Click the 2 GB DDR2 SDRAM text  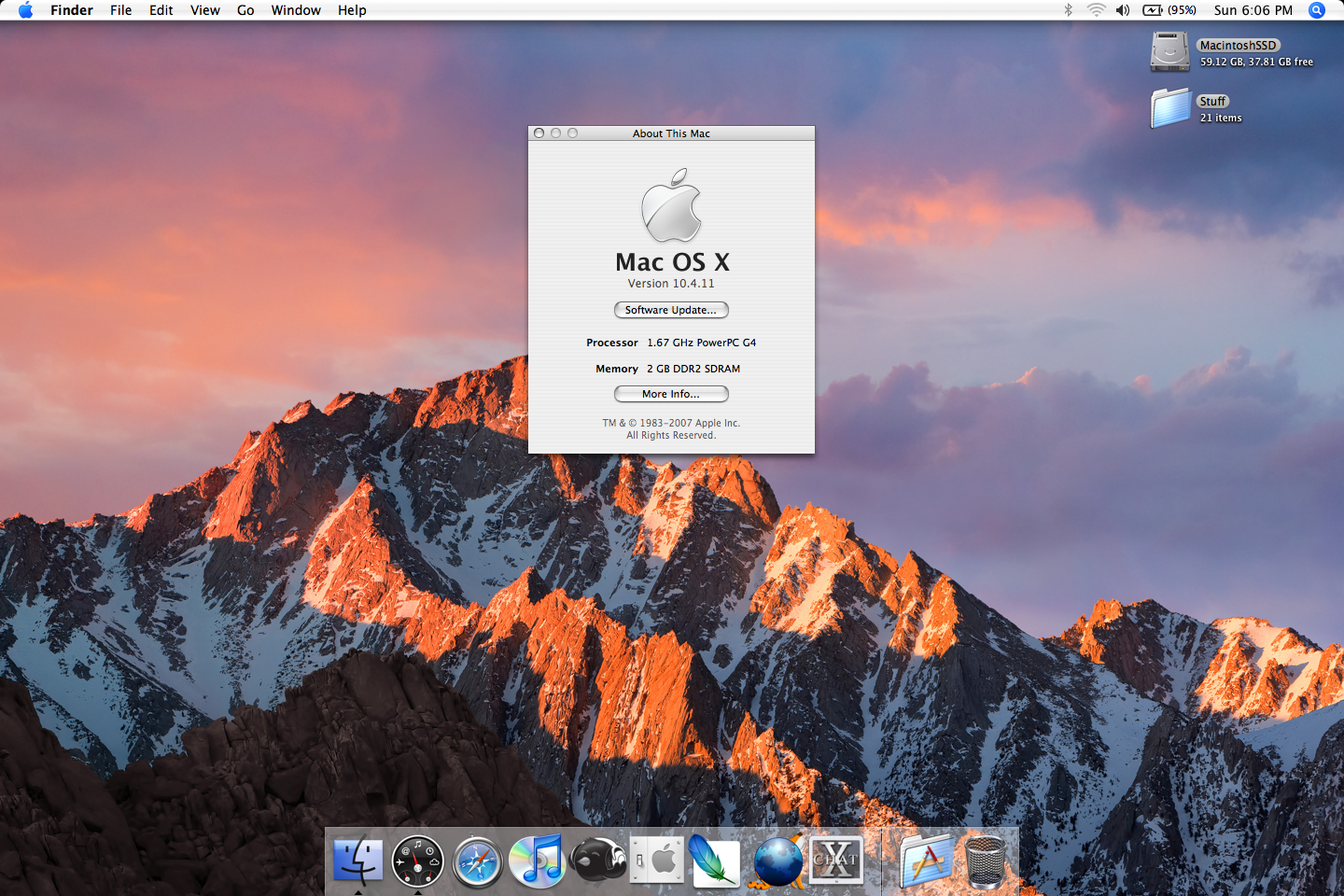pyautogui.click(x=693, y=369)
